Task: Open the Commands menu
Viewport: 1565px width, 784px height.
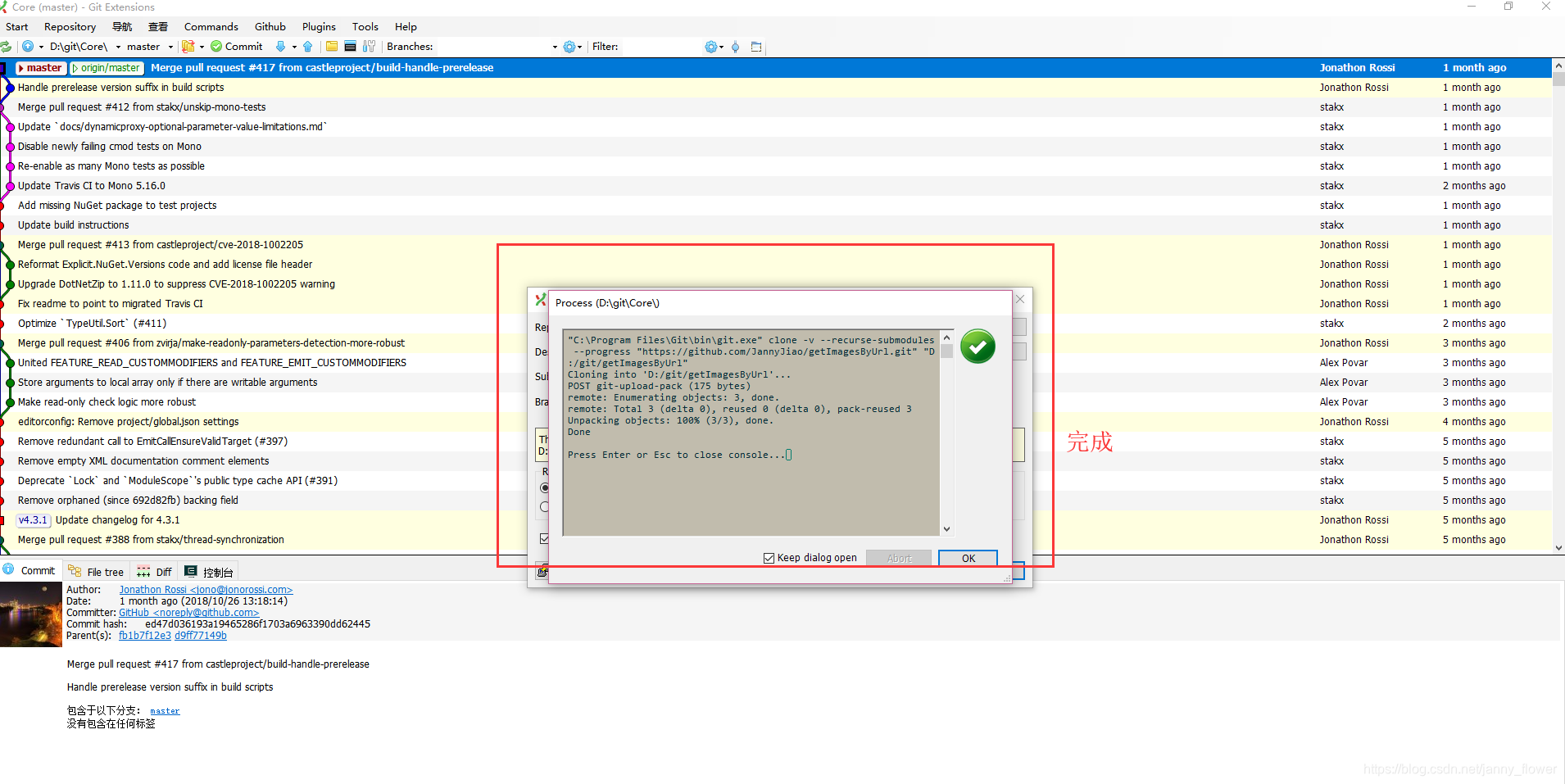Action: [211, 27]
